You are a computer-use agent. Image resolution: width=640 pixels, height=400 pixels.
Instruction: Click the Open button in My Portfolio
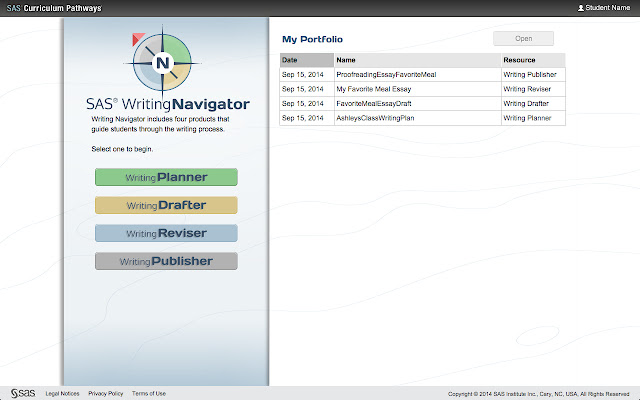click(x=523, y=38)
